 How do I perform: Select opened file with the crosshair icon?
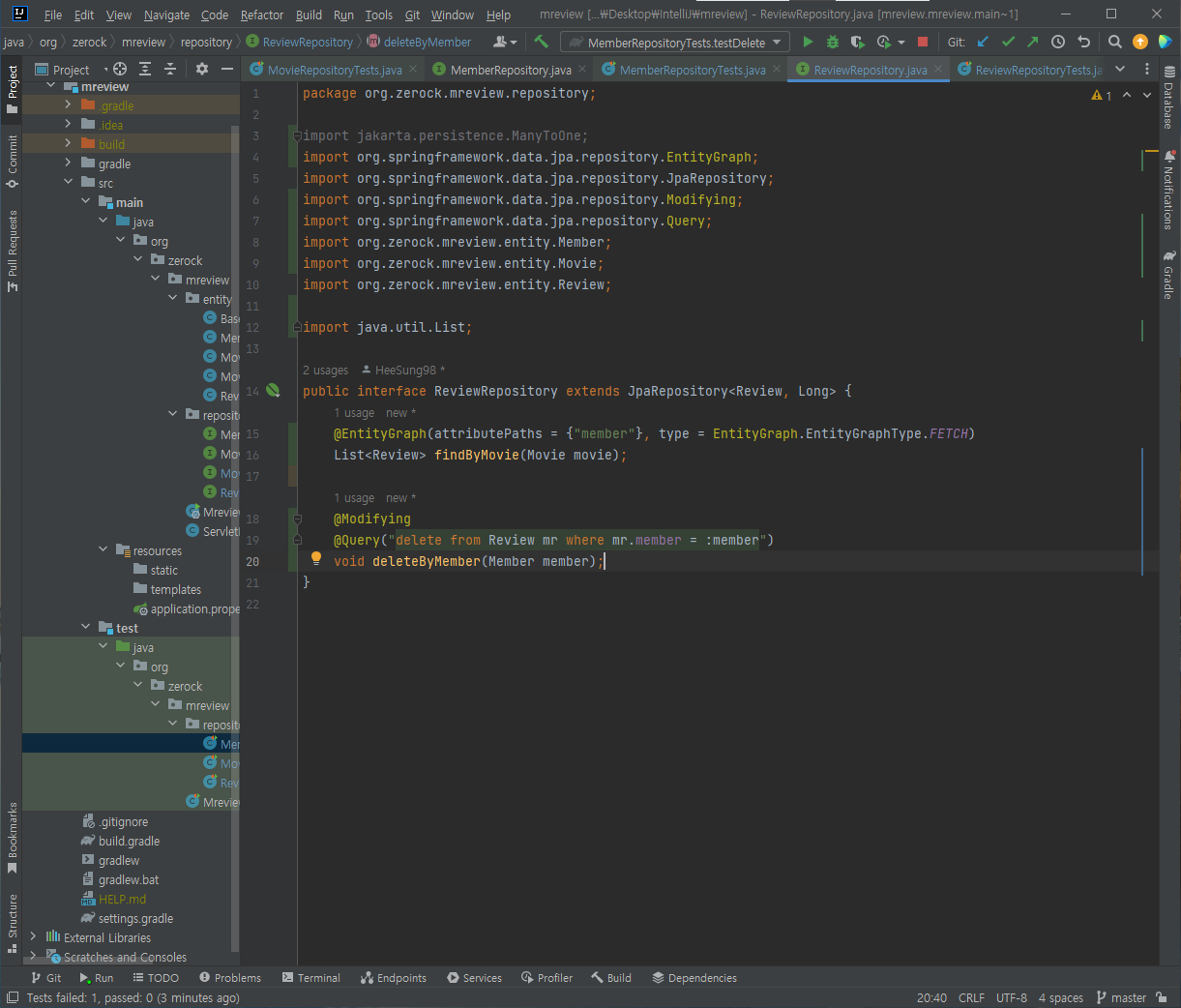120,69
